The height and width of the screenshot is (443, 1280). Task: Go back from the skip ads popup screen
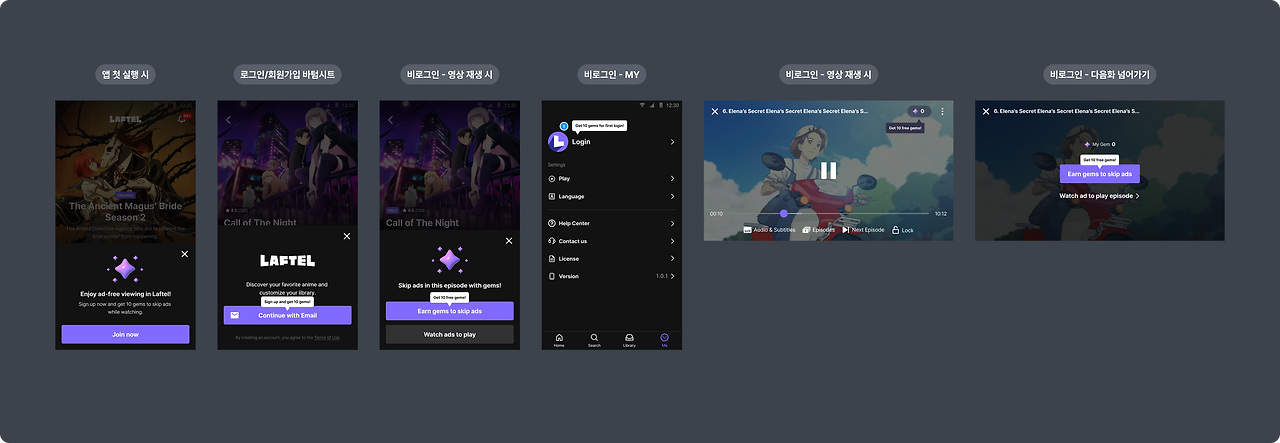click(390, 120)
